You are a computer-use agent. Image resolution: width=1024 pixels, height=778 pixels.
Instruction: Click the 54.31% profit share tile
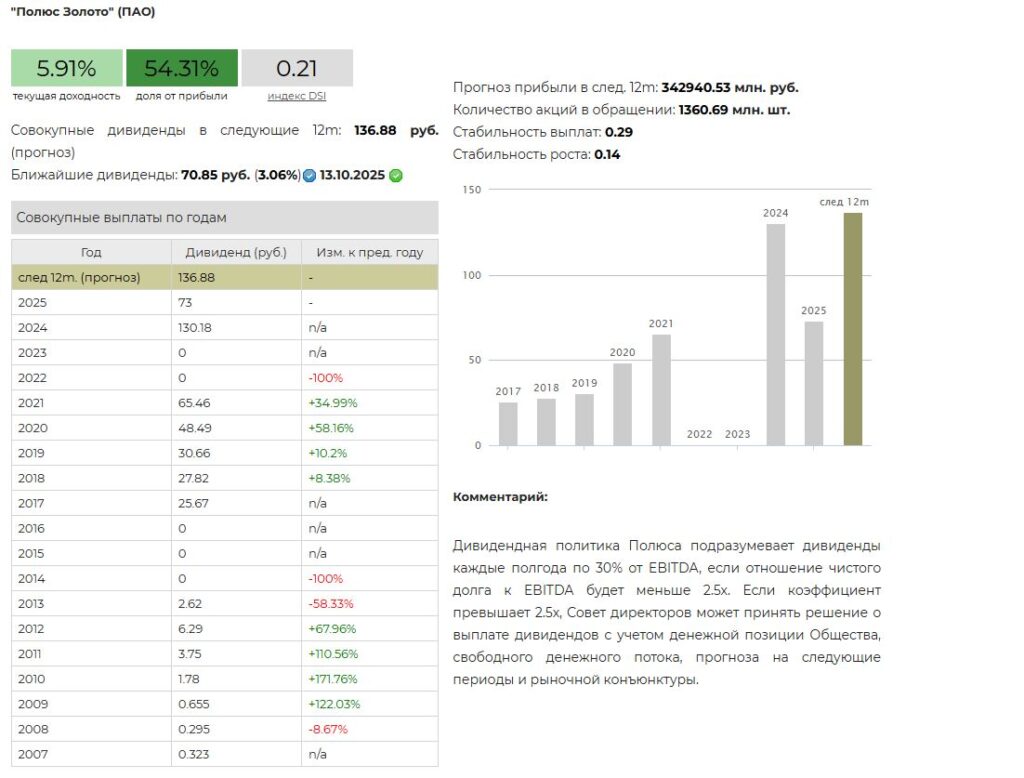tap(181, 68)
